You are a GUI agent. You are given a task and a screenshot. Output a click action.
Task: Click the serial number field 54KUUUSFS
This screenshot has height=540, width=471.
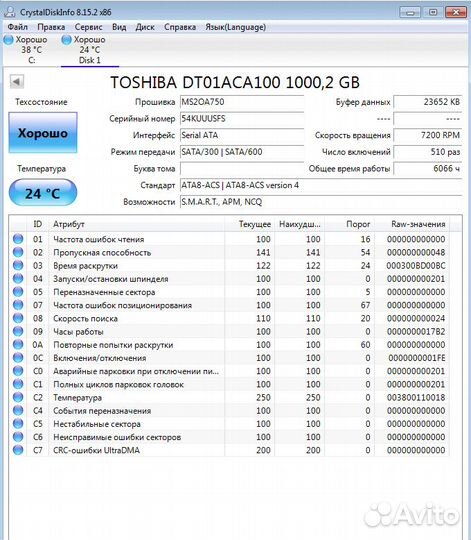(242, 119)
